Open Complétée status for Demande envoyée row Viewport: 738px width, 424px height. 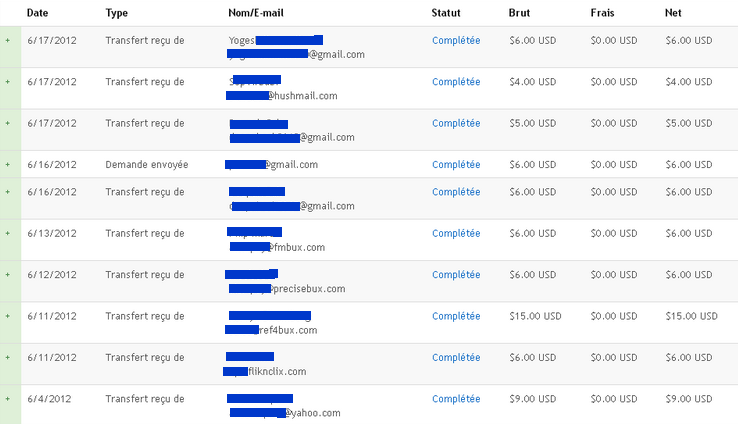[x=456, y=165]
